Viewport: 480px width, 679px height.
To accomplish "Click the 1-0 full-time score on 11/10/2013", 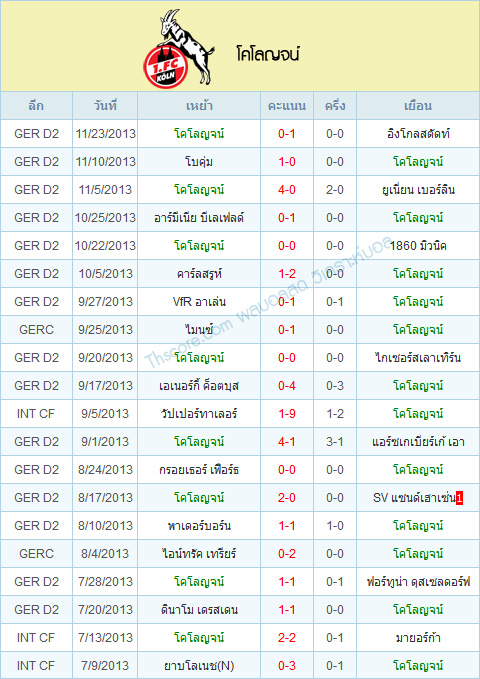I will (x=286, y=162).
